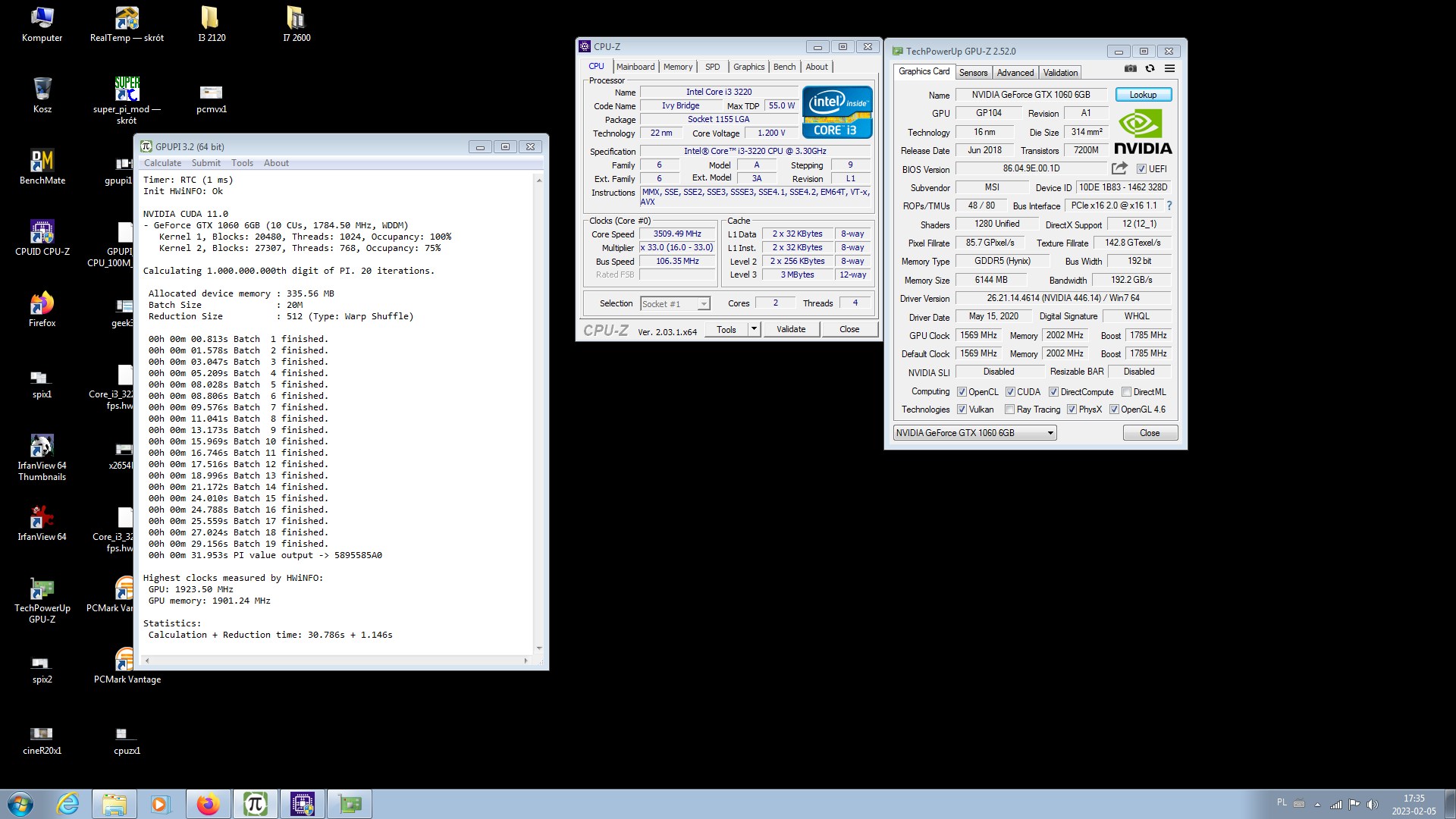The image size is (1456, 819).
Task: Click GPU-Z Lookup button
Action: 1143,95
